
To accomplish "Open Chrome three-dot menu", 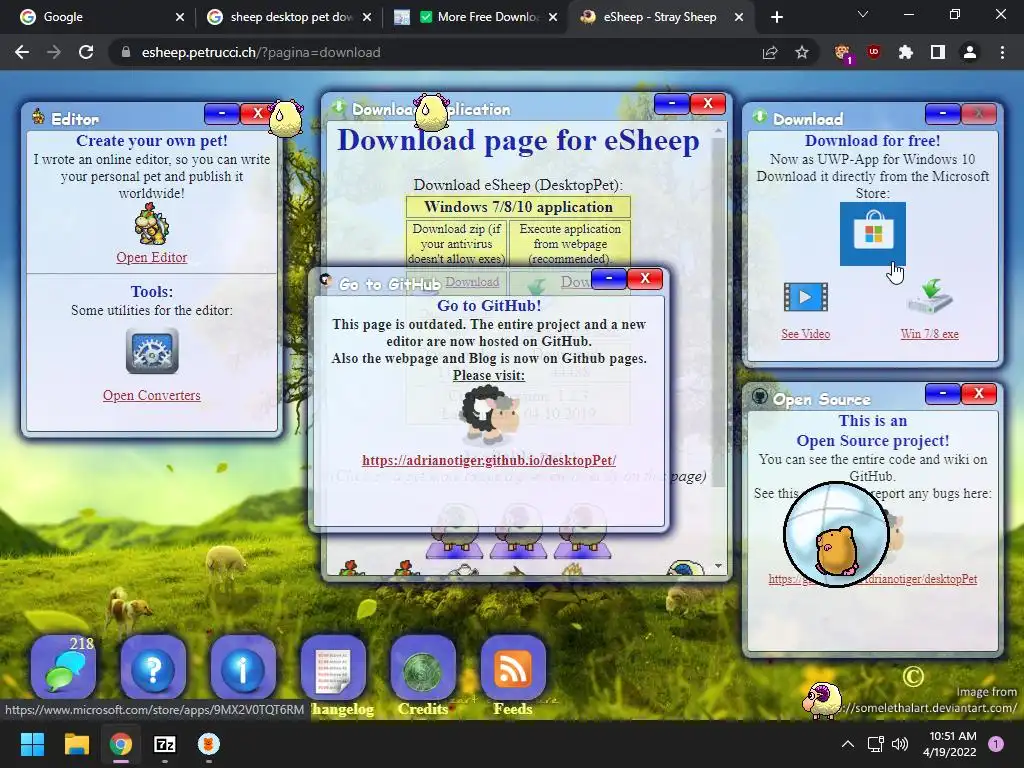I will (1002, 52).
